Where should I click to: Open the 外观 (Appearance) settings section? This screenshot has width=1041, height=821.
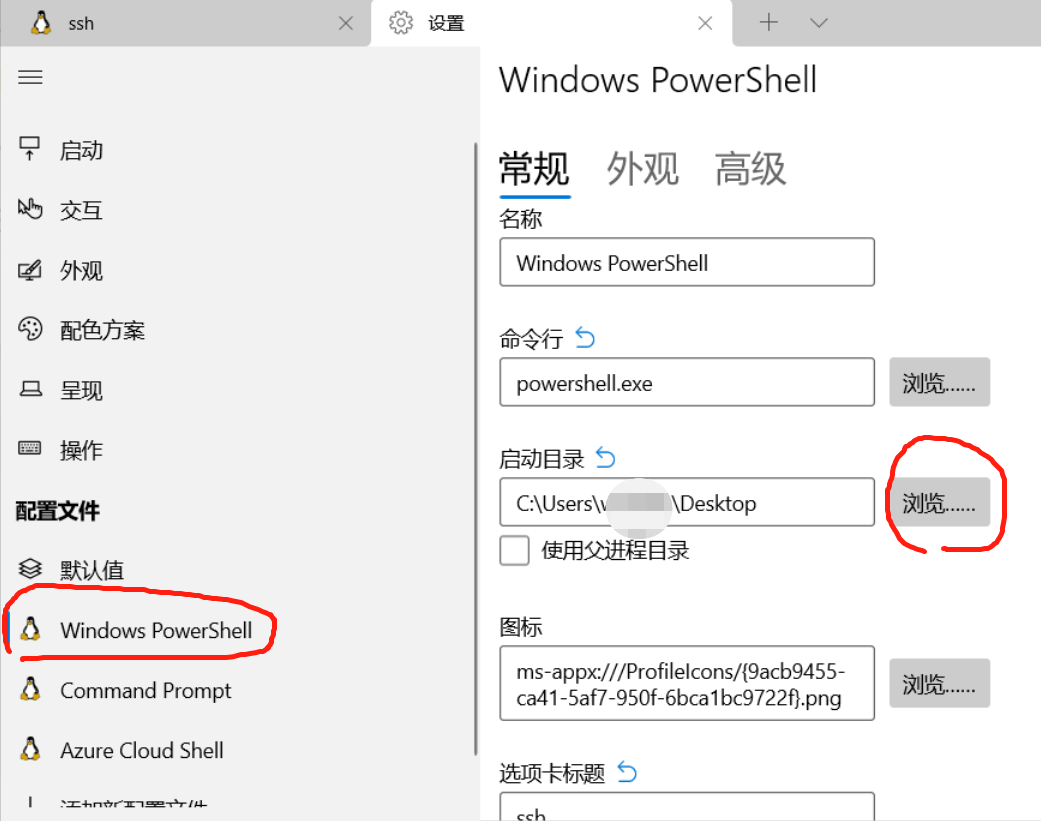point(80,270)
